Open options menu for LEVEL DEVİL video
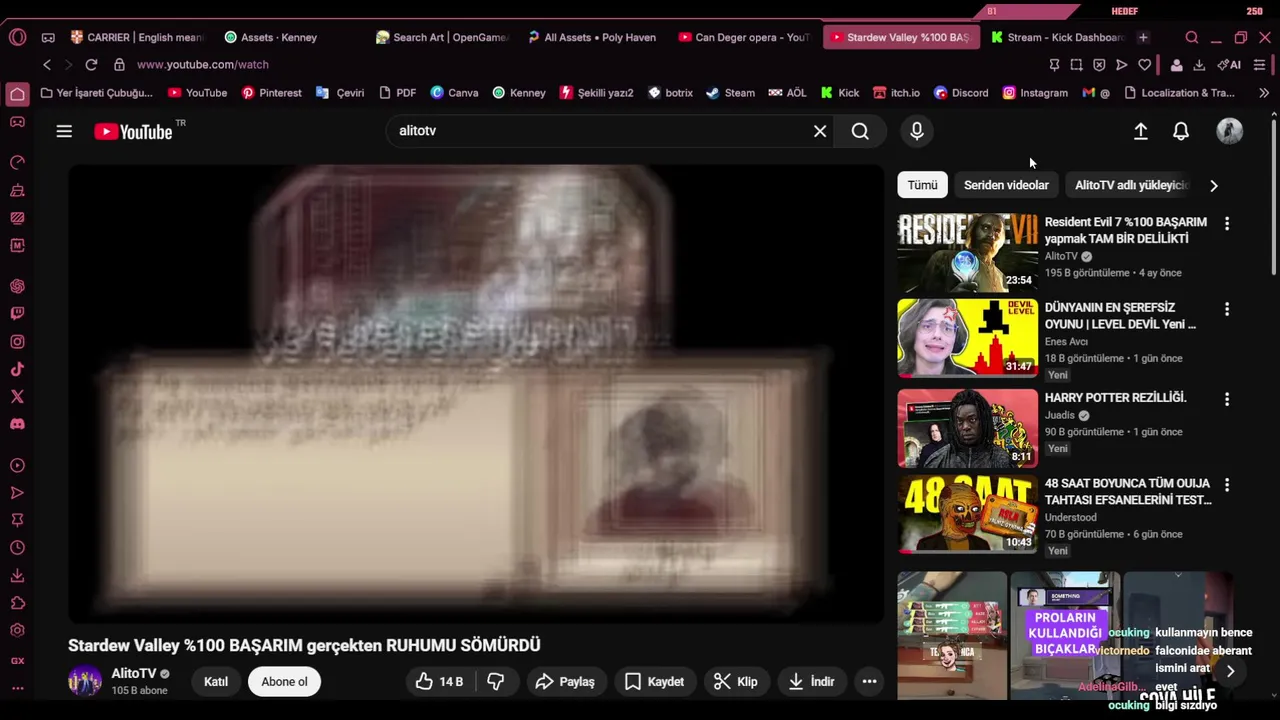Screen dimensions: 1280x720 tap(1227, 310)
